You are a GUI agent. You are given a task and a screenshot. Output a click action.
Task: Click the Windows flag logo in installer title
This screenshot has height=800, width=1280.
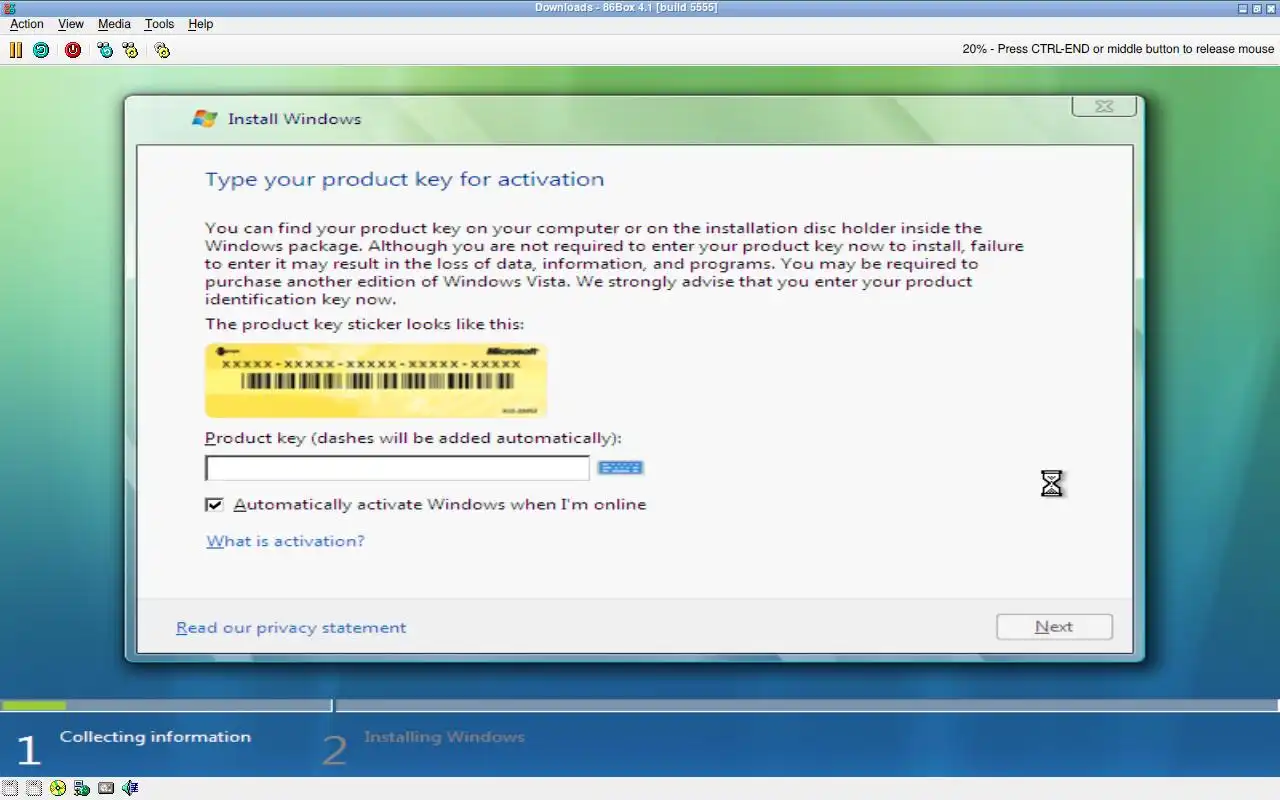[x=205, y=118]
